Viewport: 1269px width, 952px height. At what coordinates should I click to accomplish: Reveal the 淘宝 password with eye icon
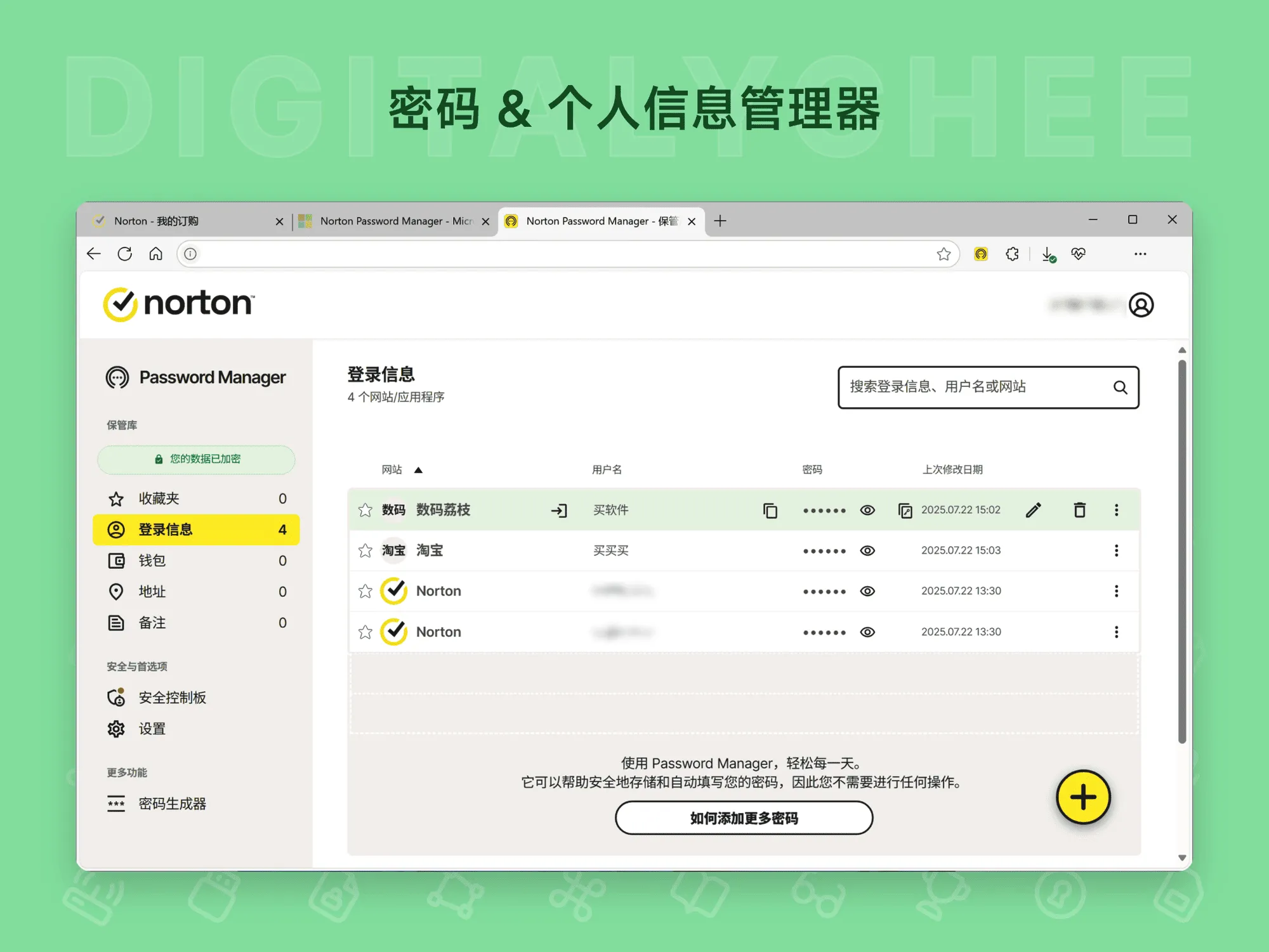tap(867, 551)
